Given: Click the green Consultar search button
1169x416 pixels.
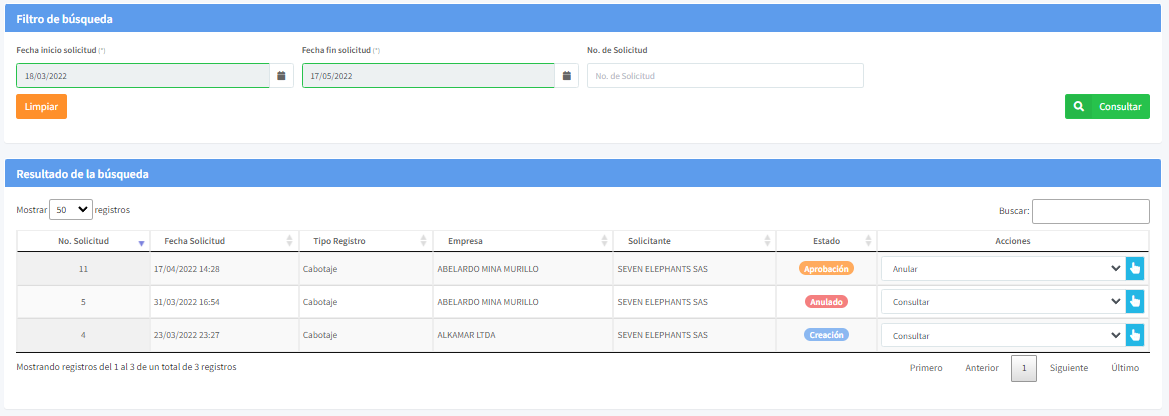Looking at the screenshot, I should (x=1107, y=106).
